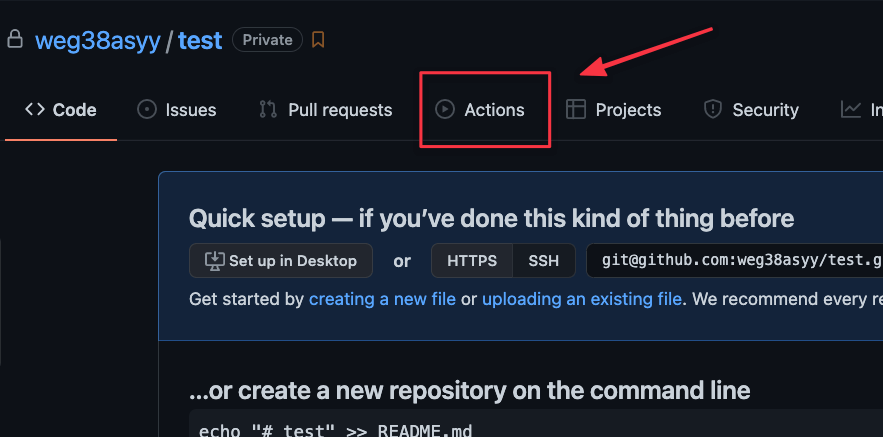Click the Projects table icon

(576, 110)
